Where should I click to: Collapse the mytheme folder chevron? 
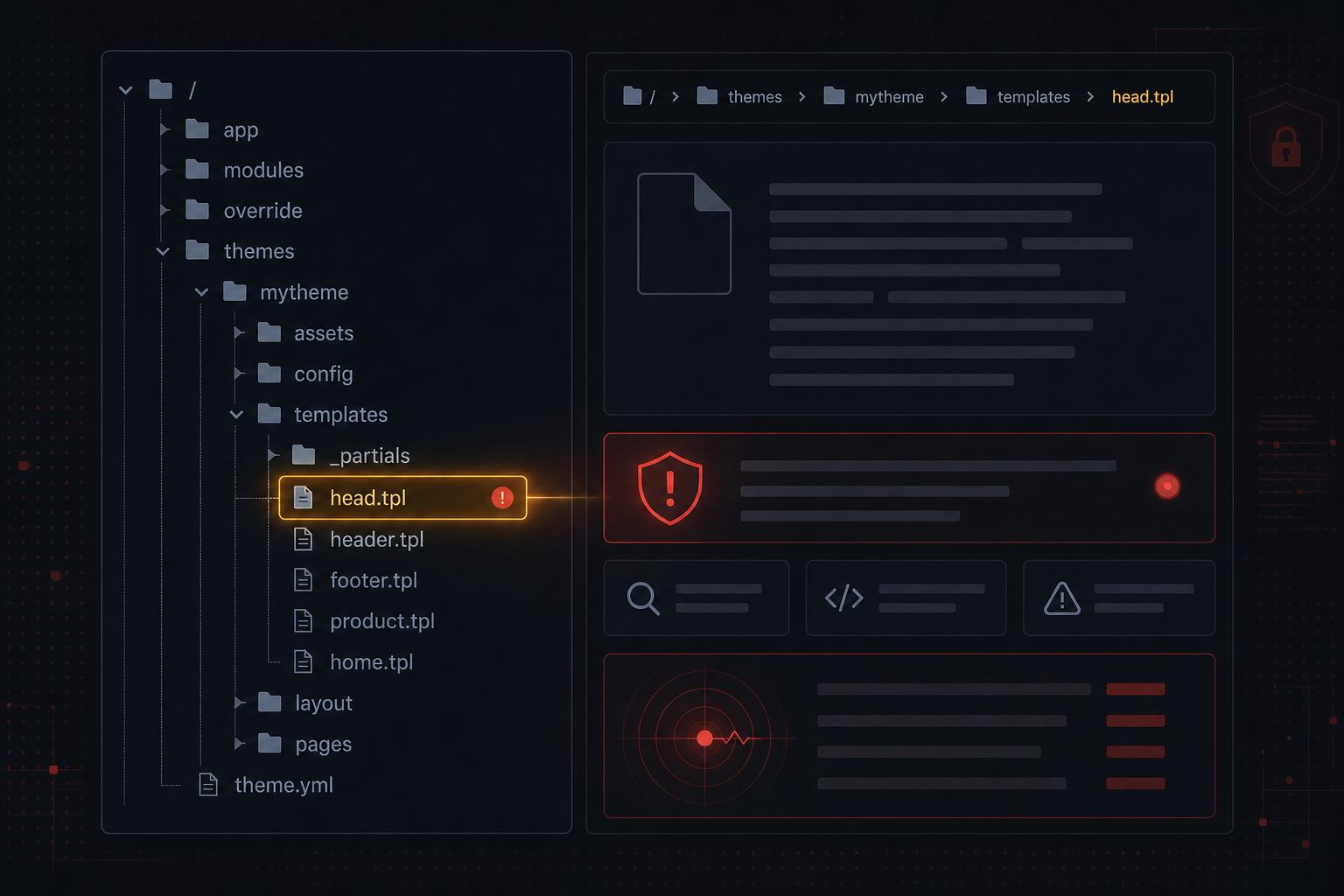click(x=201, y=292)
